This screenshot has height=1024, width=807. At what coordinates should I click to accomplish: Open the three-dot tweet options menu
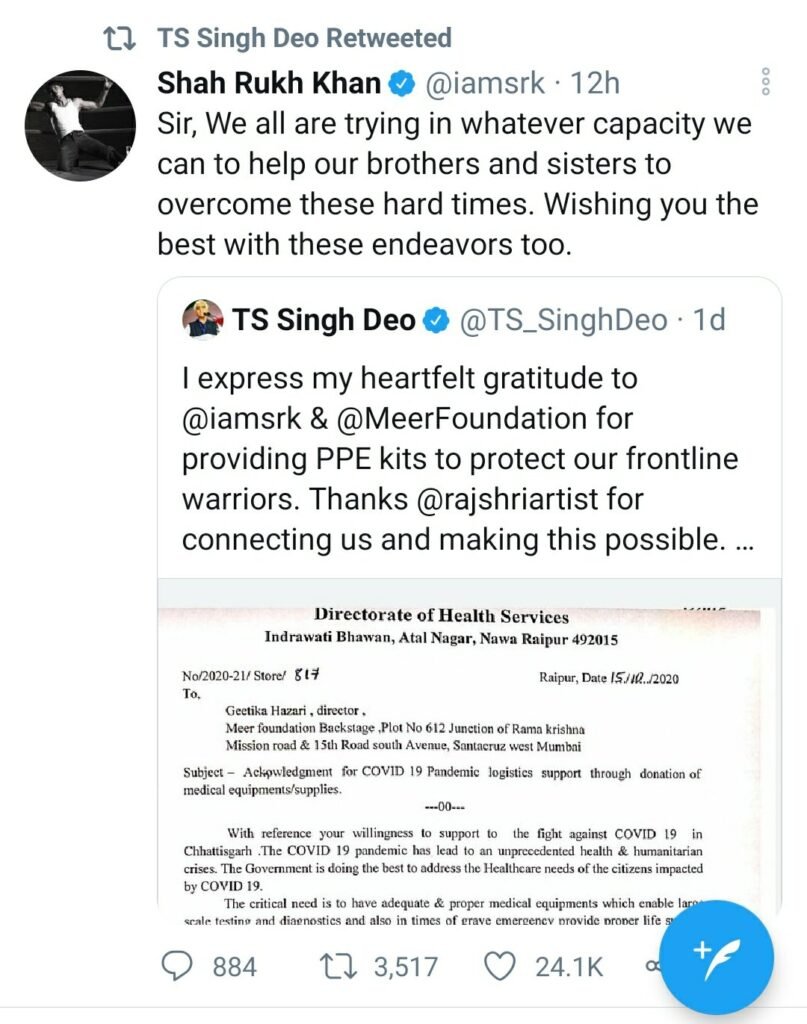click(x=767, y=82)
